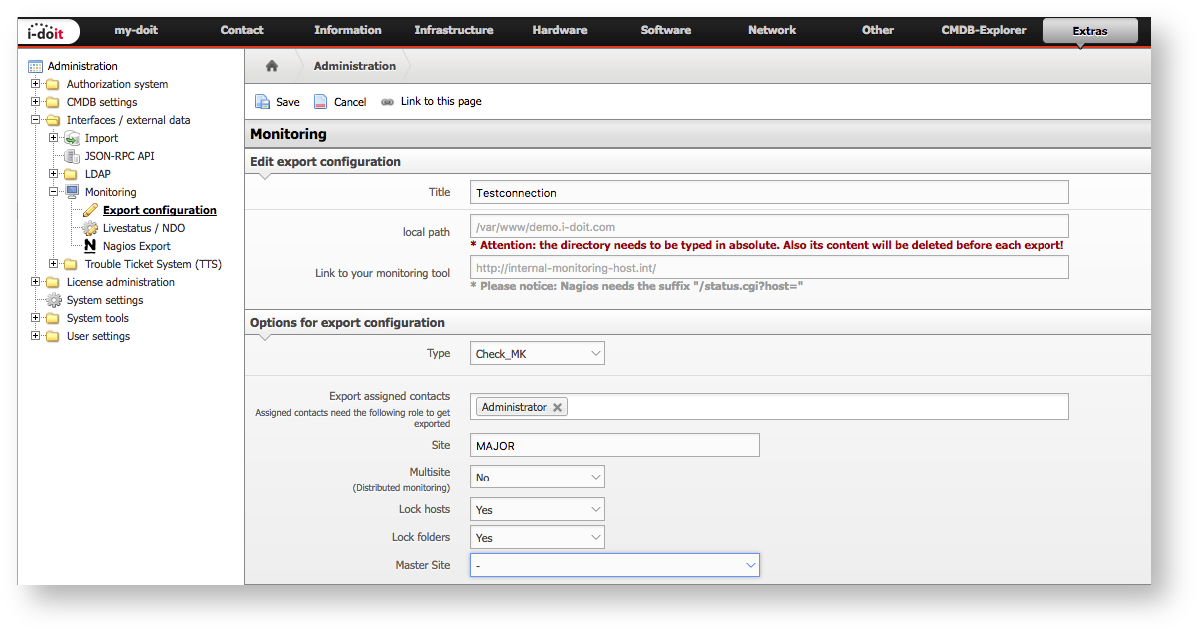Viewport: 1199px width, 633px height.
Task: Select Export configuration in tree
Action: (x=160, y=210)
